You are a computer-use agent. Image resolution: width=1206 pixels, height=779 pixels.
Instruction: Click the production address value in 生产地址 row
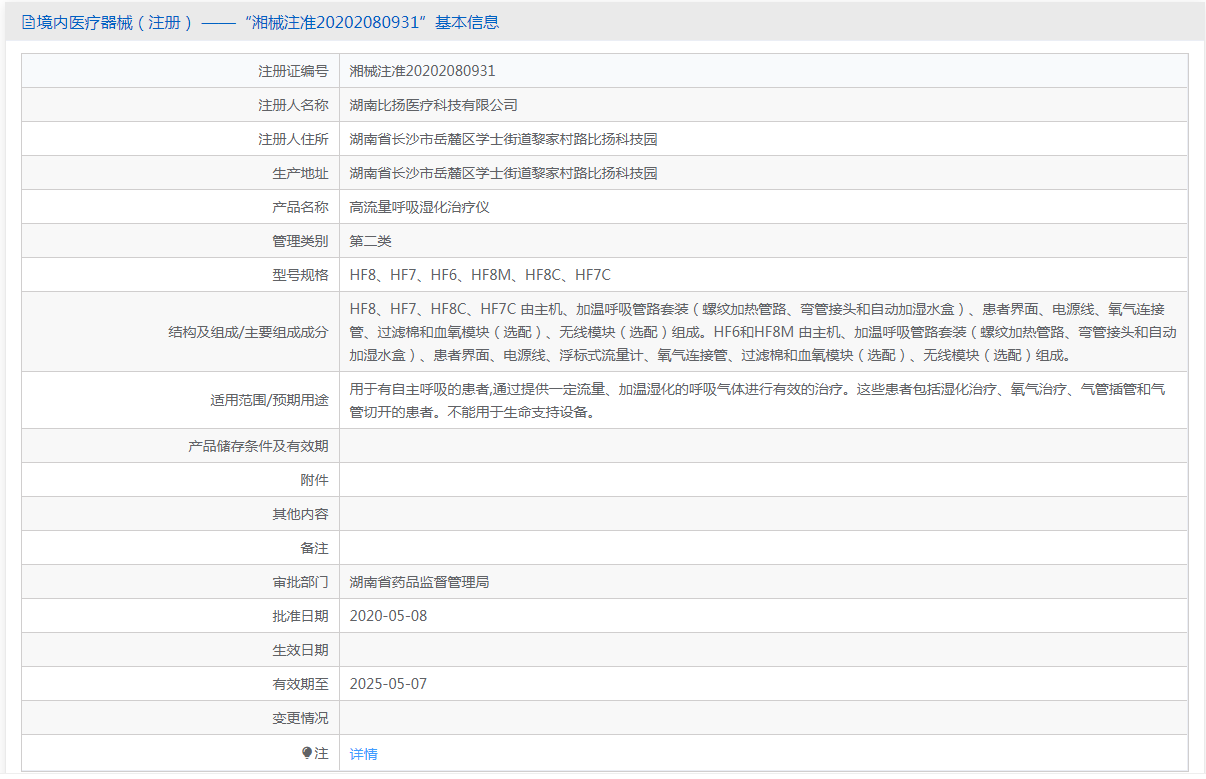tap(503, 173)
